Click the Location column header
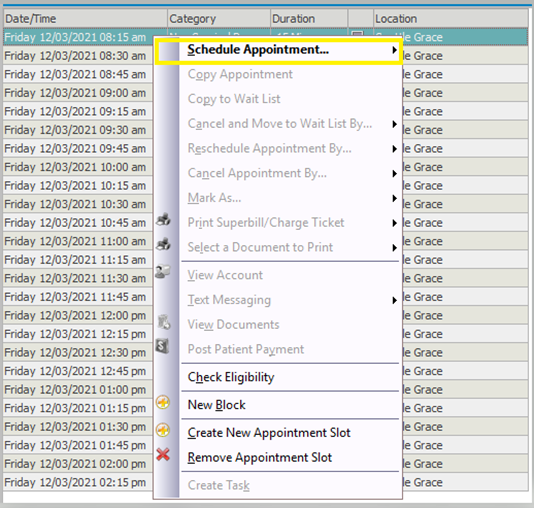 451,19
